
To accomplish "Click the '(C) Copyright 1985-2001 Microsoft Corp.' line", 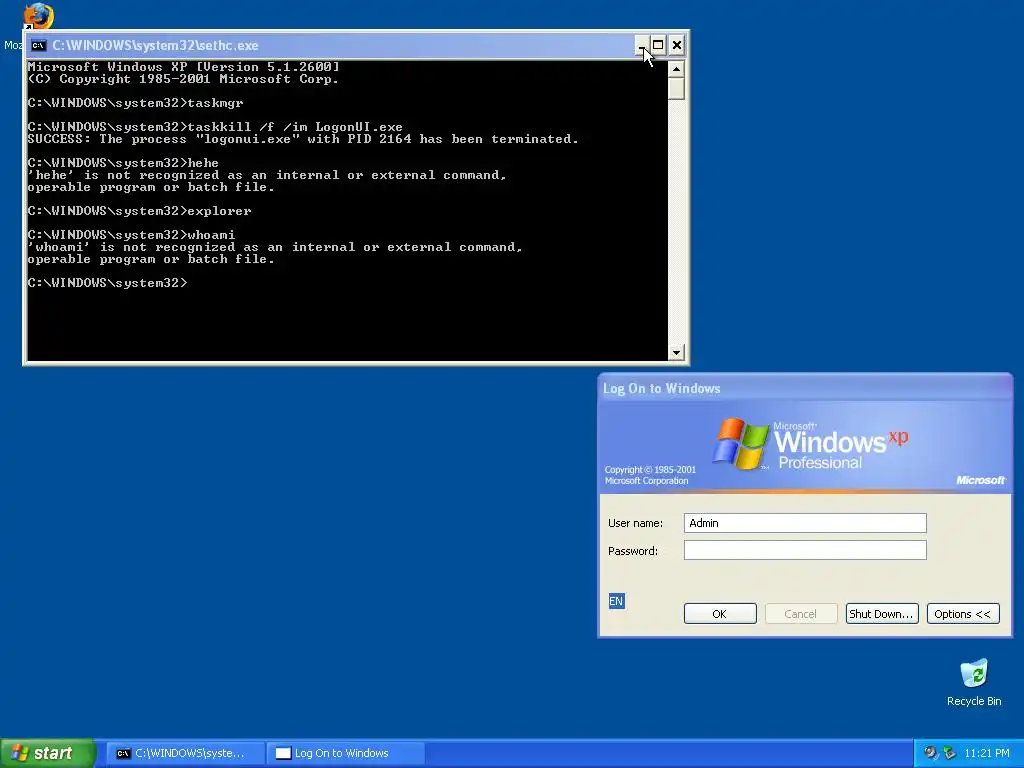I will point(184,79).
